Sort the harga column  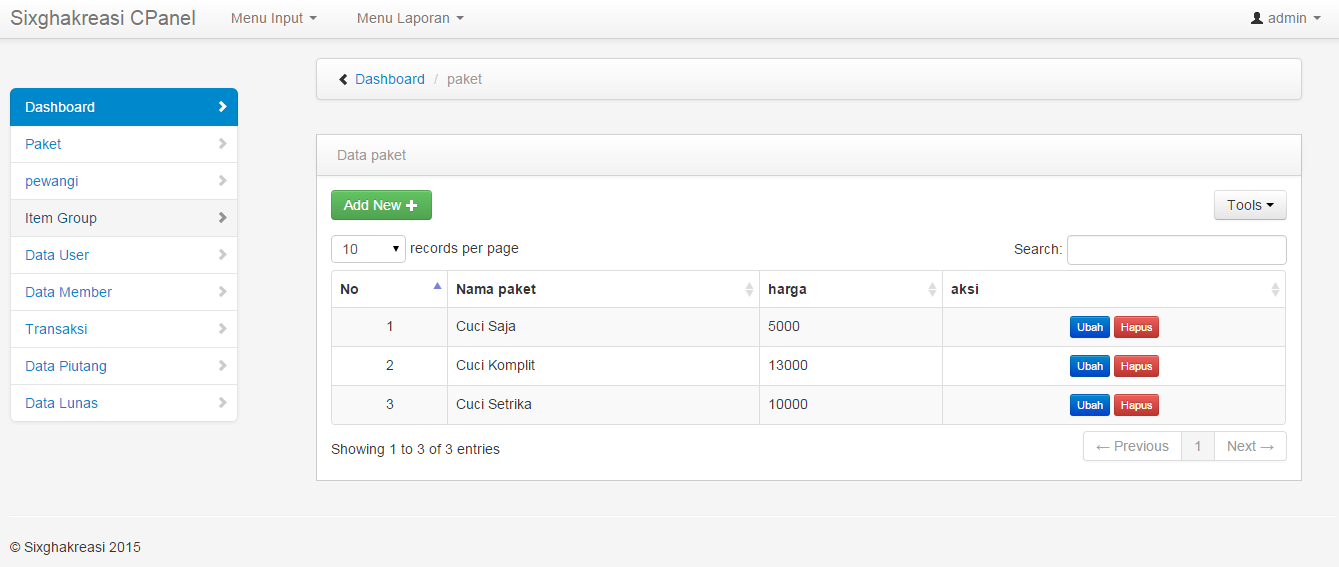[x=932, y=289]
